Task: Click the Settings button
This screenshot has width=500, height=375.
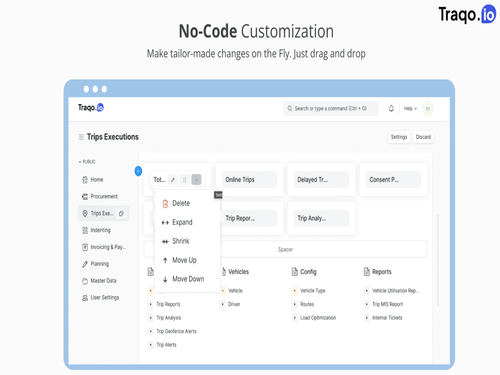Action: pyautogui.click(x=399, y=137)
